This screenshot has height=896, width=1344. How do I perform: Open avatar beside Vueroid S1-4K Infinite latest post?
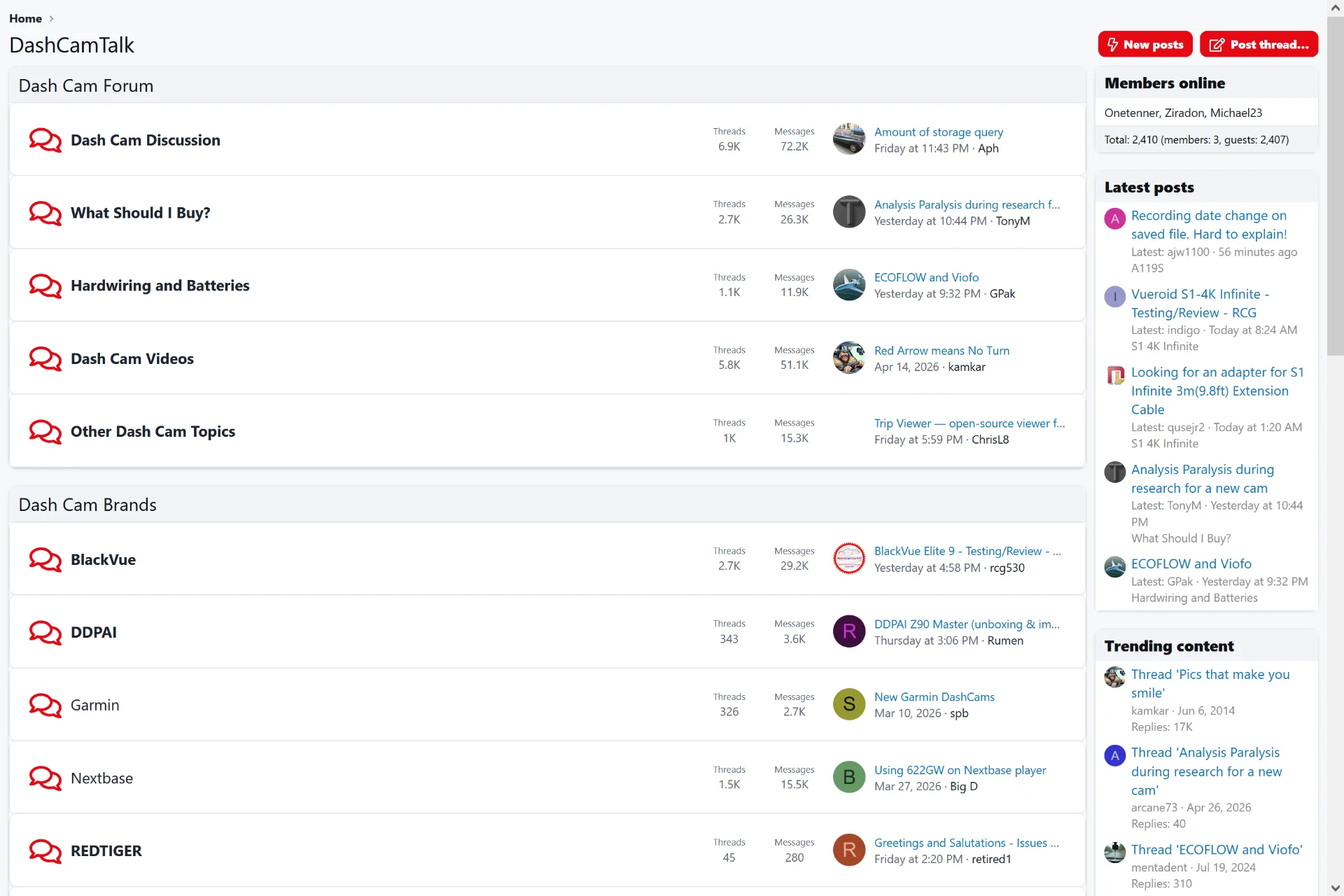tap(1115, 297)
